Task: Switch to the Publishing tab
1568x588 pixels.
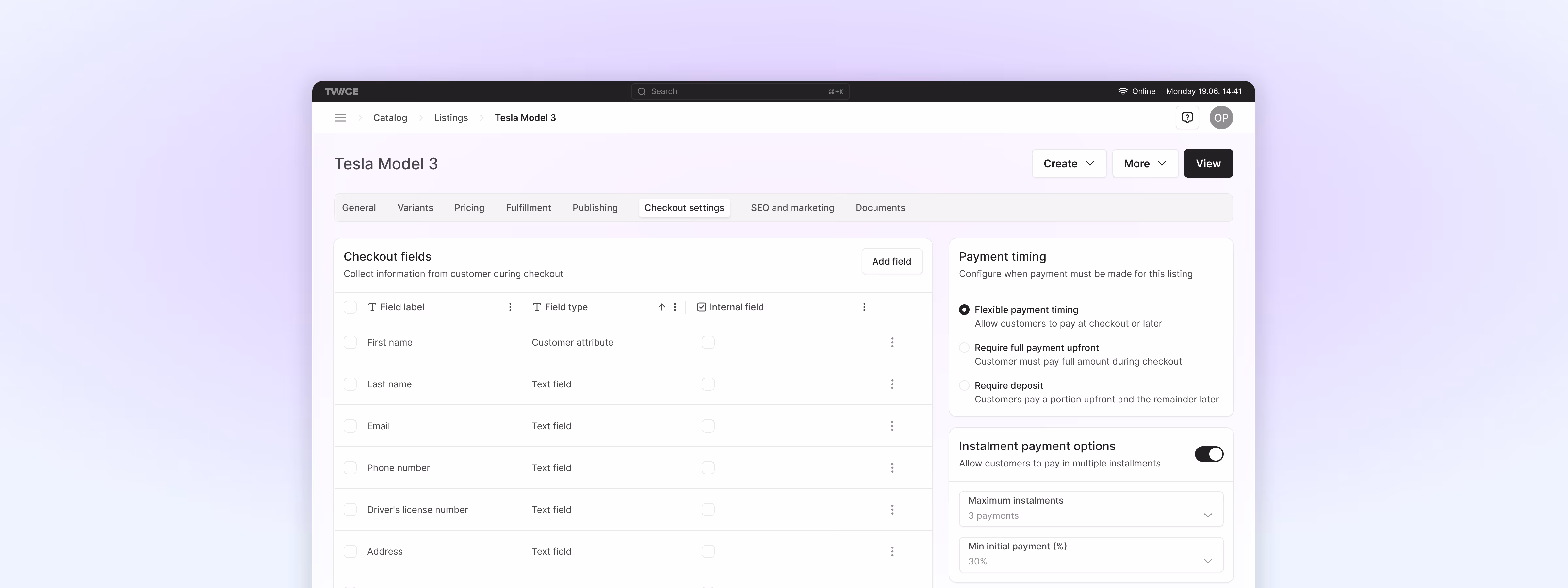Action: (595, 208)
